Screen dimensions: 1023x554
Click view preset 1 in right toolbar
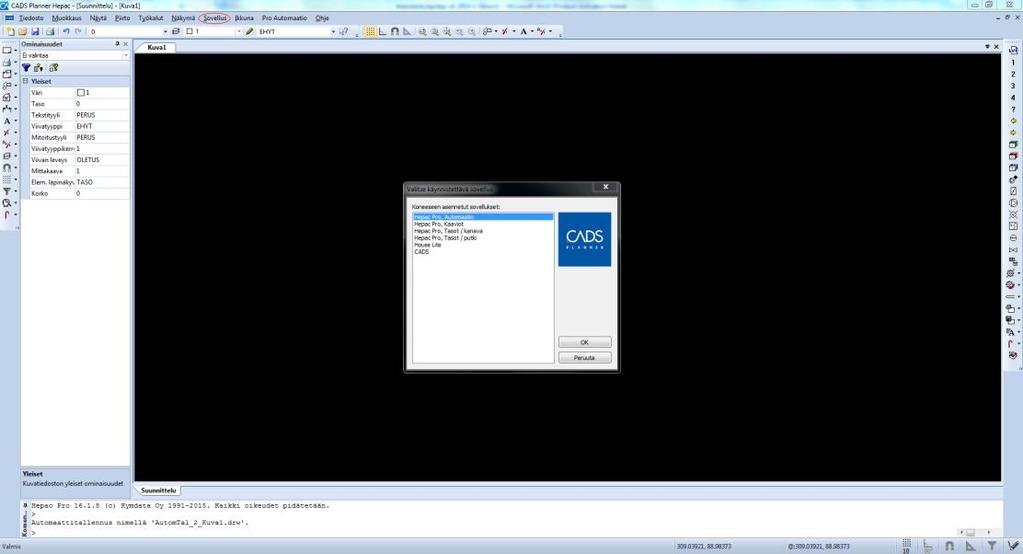tap(1013, 63)
